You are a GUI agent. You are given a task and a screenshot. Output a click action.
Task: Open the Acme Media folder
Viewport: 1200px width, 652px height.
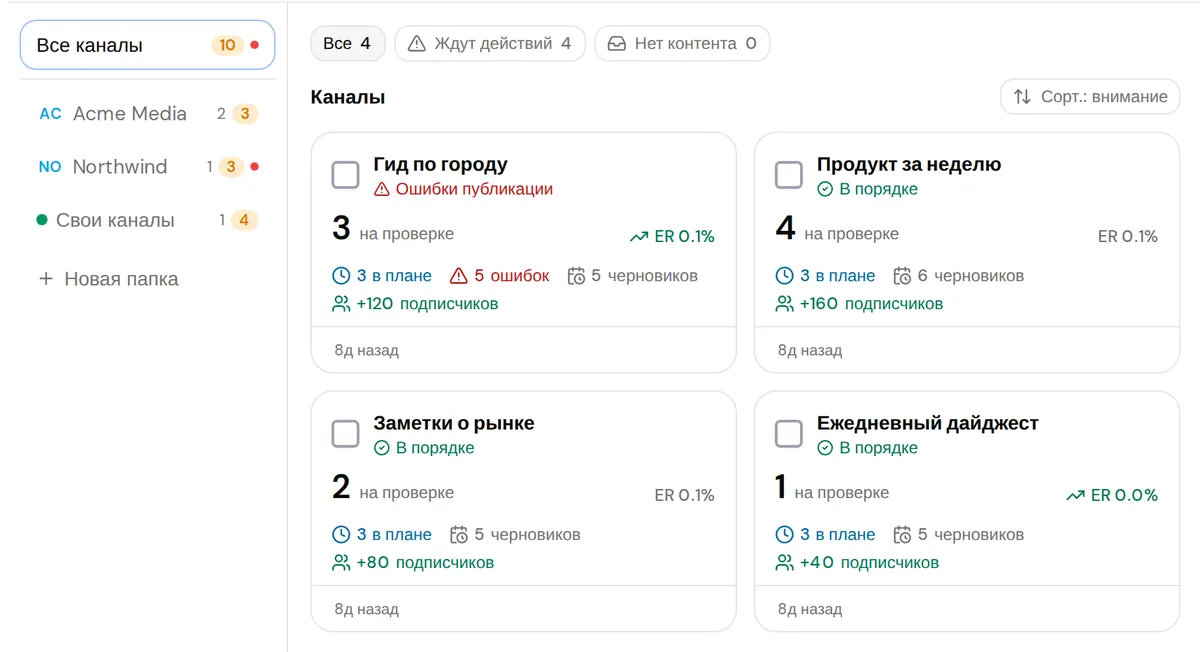point(147,114)
